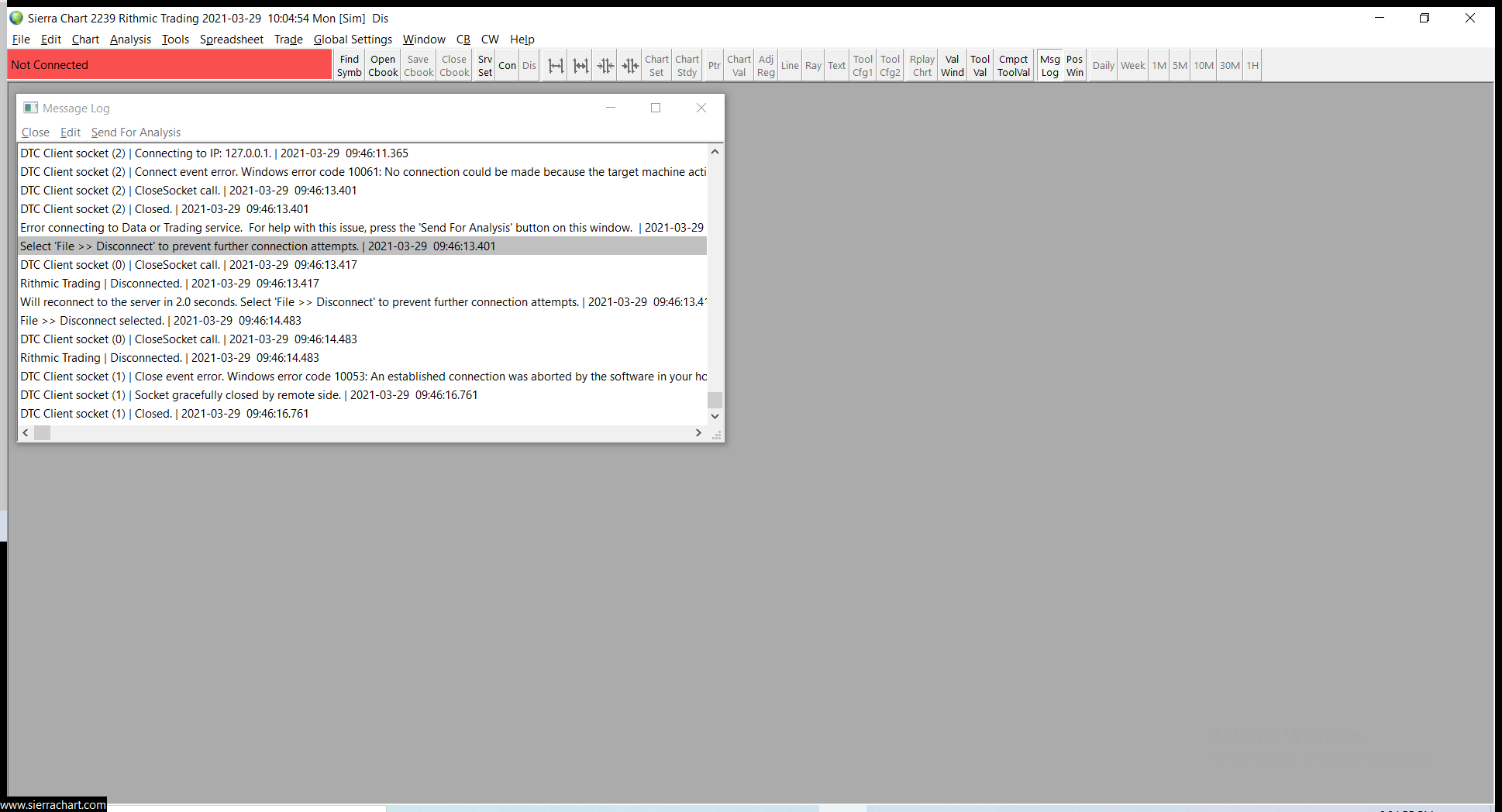1502x812 pixels.
Task: Click Close in the Message Log menu
Action: (x=36, y=132)
